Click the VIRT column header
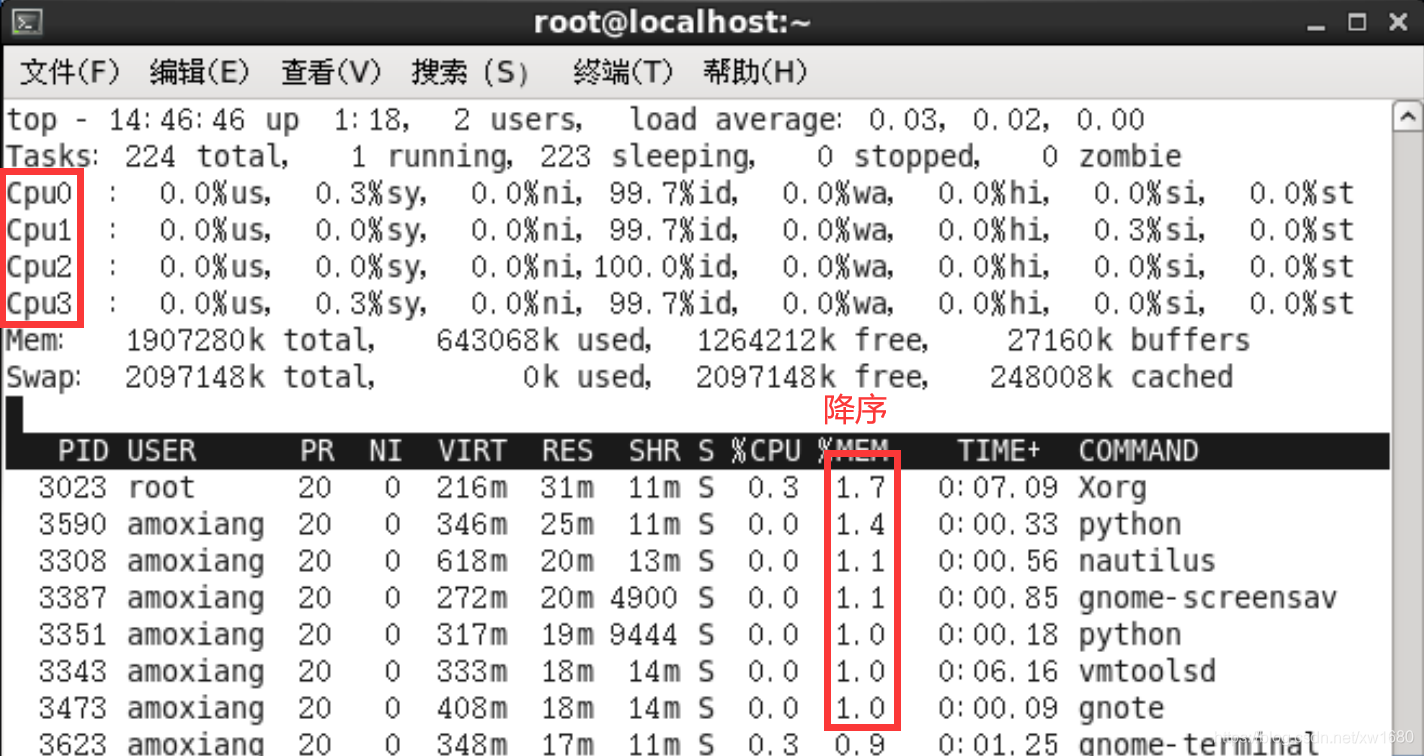The height and width of the screenshot is (756, 1424). [471, 451]
